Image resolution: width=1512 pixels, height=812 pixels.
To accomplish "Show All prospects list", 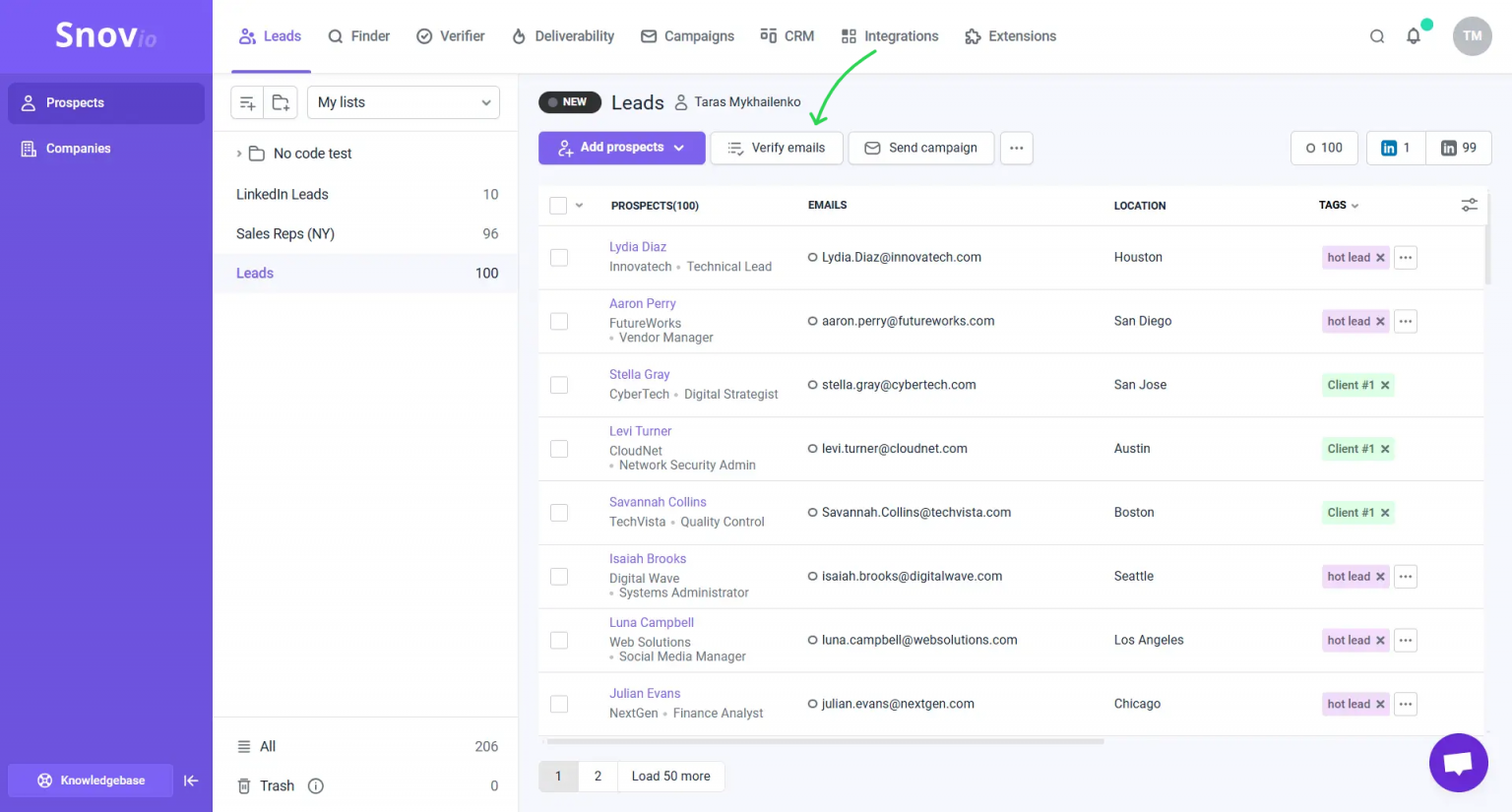I will tap(365, 747).
